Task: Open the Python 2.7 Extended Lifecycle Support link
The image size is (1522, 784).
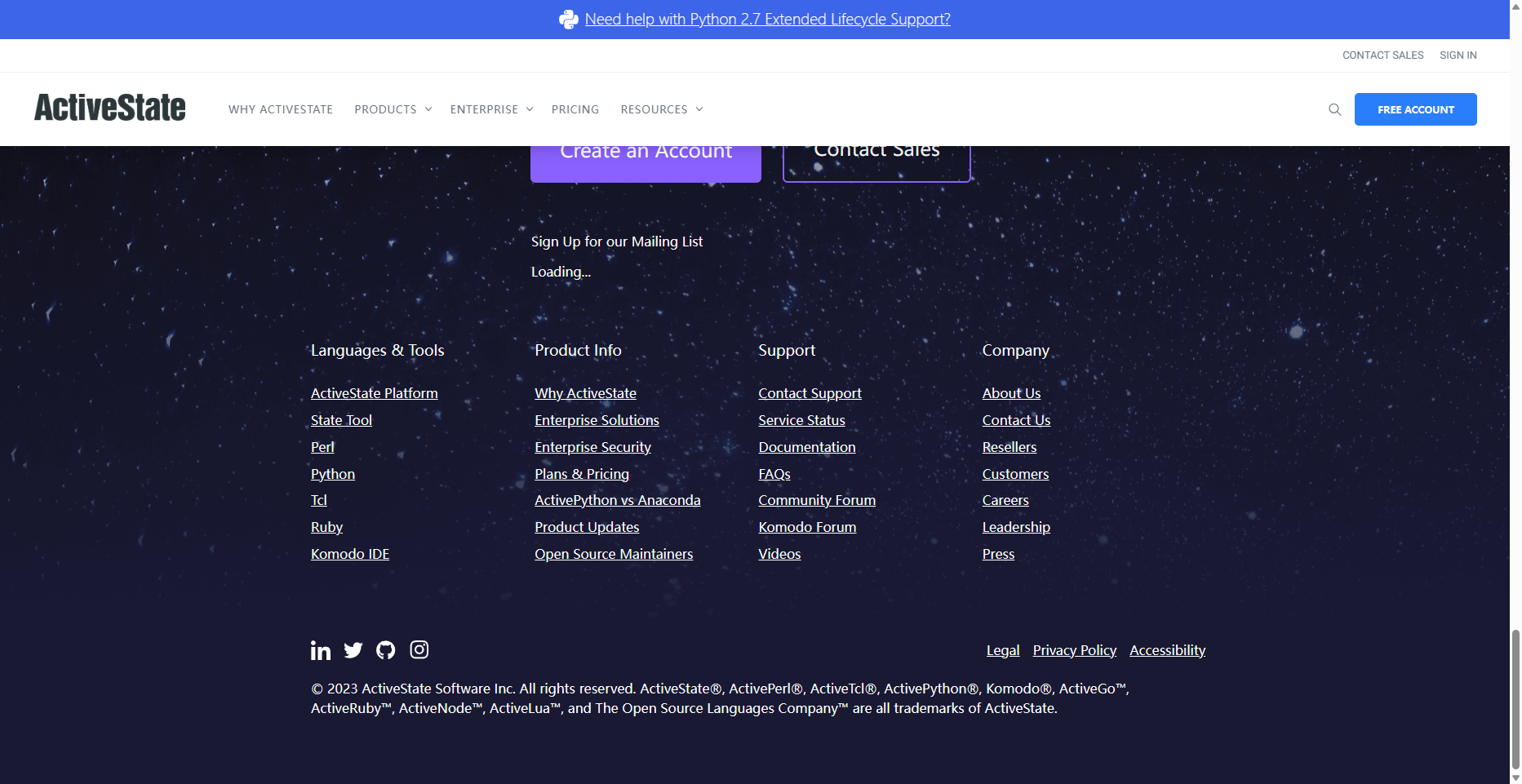Action: pyautogui.click(x=768, y=20)
